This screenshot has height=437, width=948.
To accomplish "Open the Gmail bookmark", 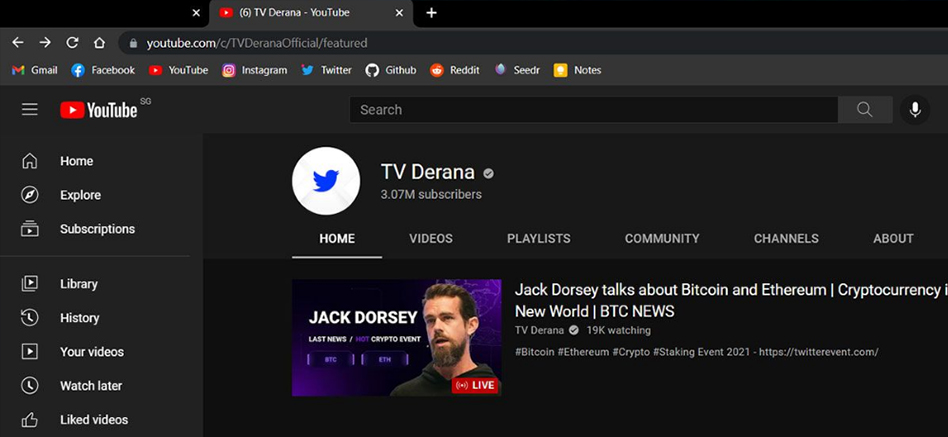I will (34, 70).
